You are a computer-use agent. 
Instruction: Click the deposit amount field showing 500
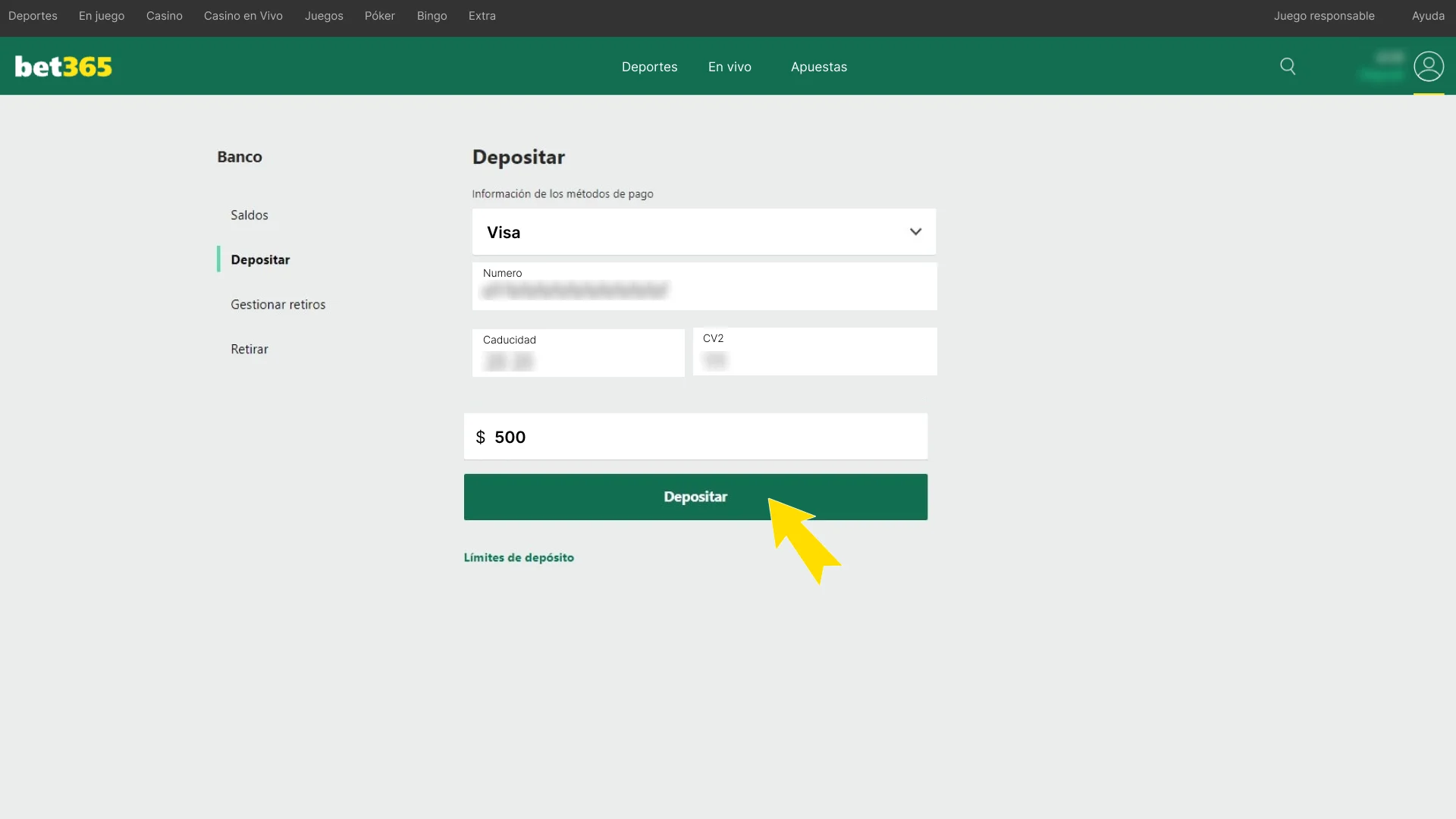tap(695, 436)
